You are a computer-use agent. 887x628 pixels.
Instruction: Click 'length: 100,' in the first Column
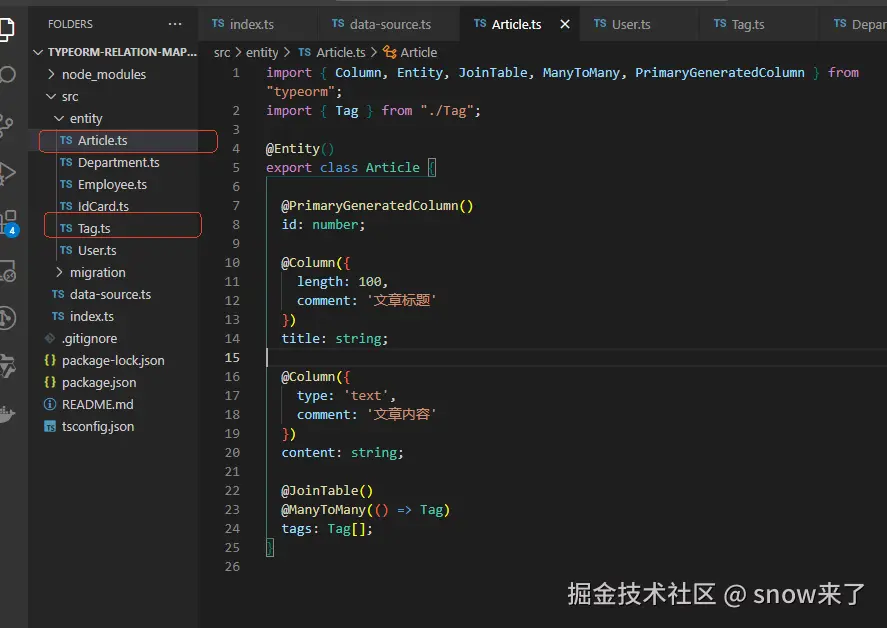coord(342,281)
